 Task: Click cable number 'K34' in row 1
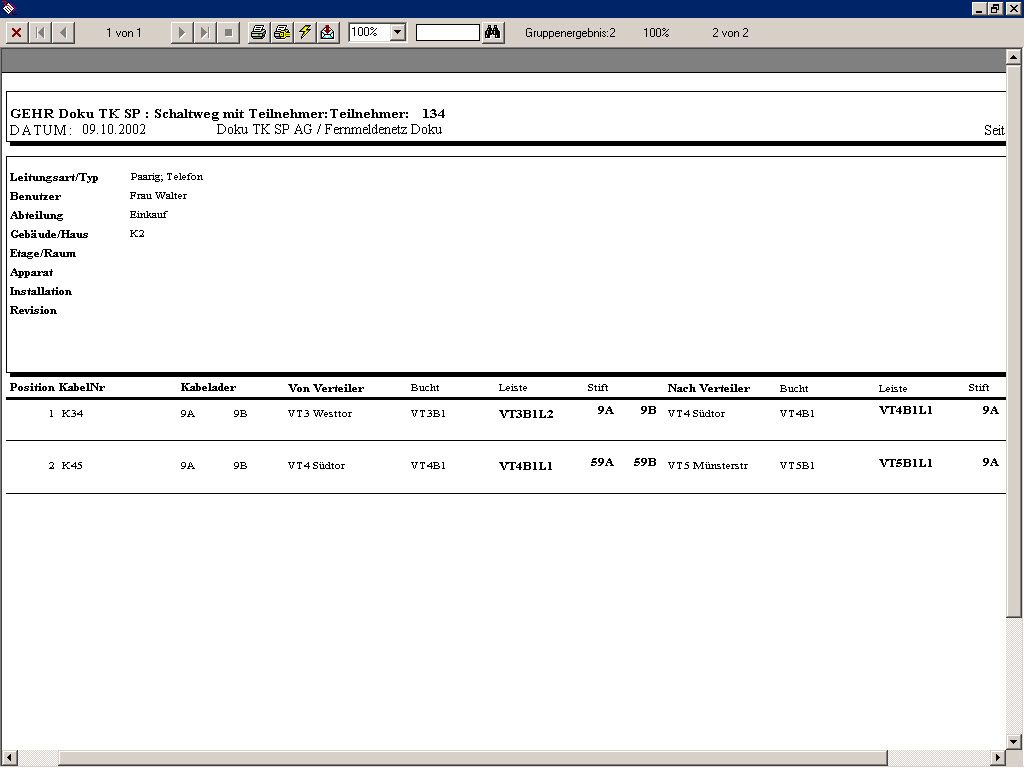pos(72,413)
